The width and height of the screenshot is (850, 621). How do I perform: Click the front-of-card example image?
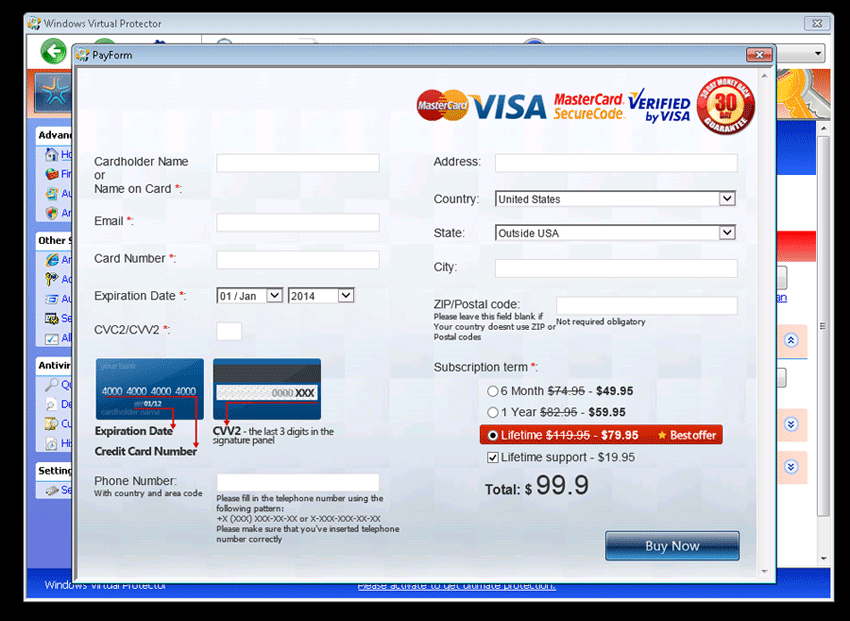149,389
